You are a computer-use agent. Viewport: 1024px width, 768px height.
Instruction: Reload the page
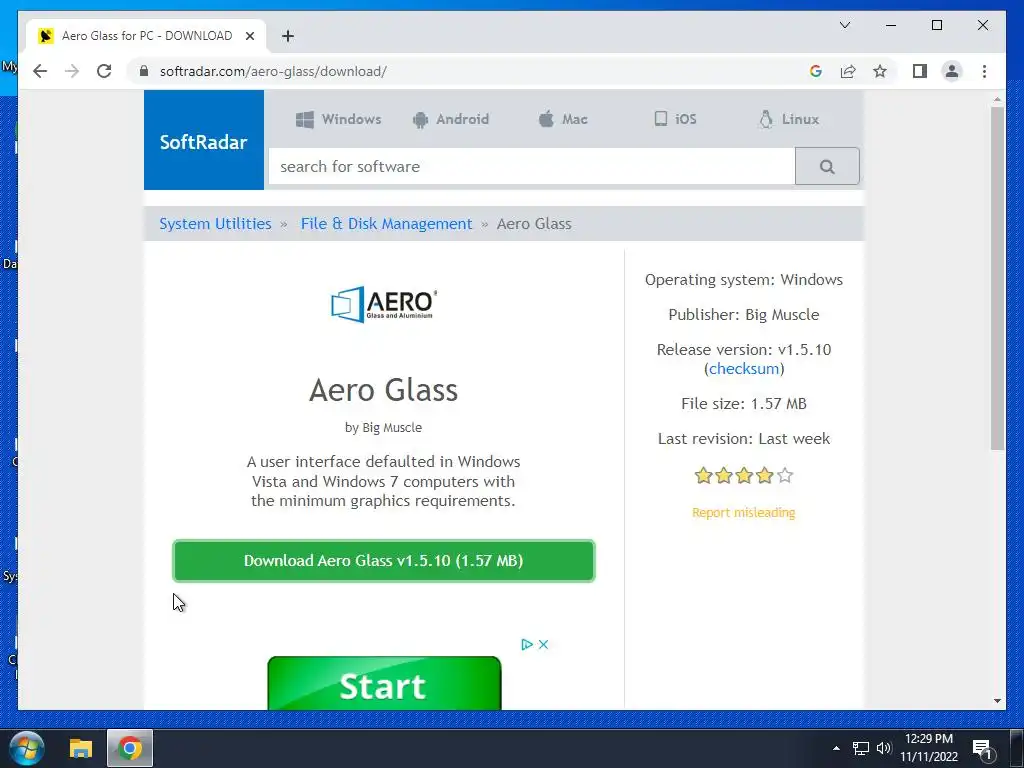pyautogui.click(x=104, y=71)
